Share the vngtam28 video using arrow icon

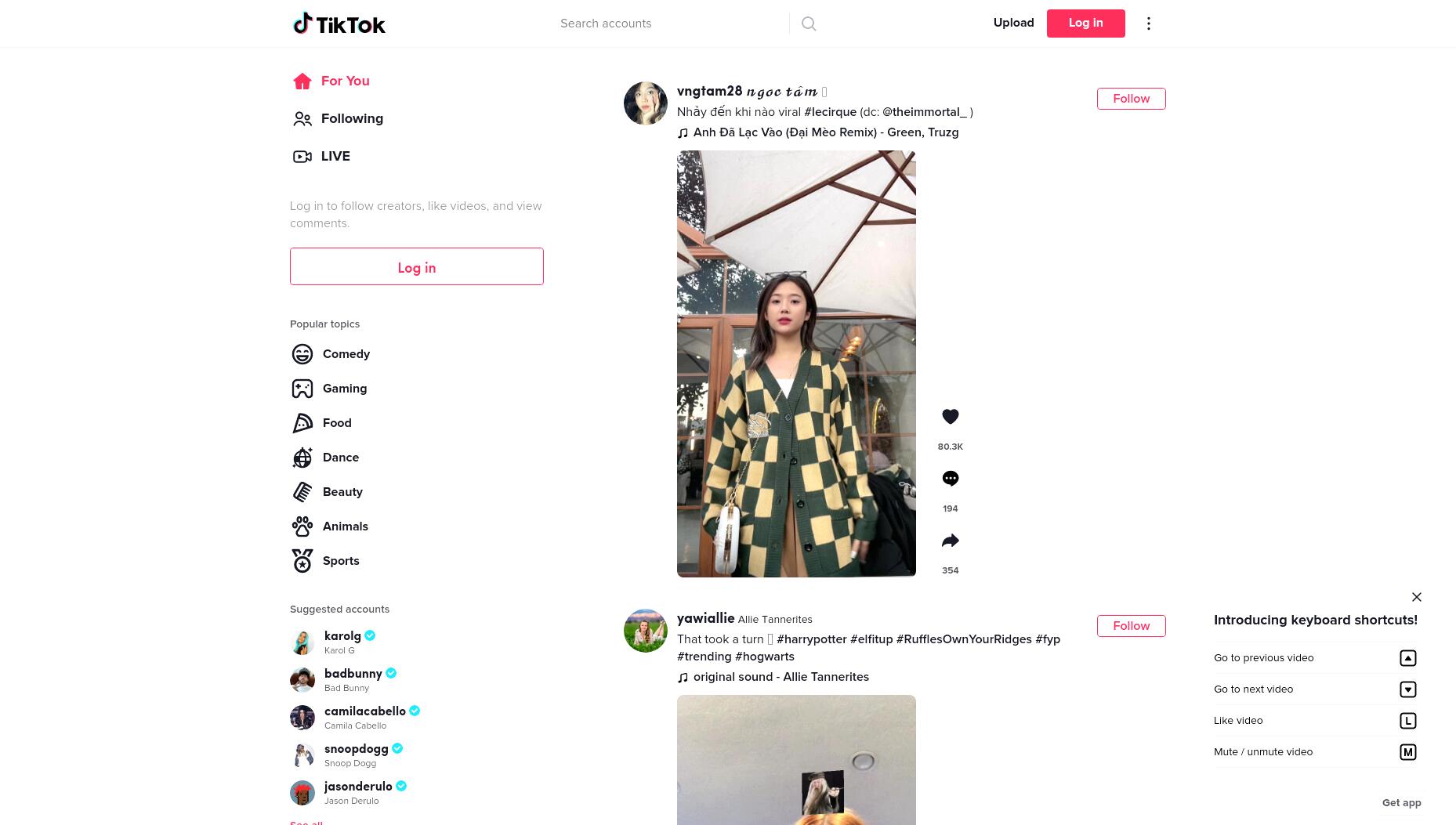tap(950, 541)
